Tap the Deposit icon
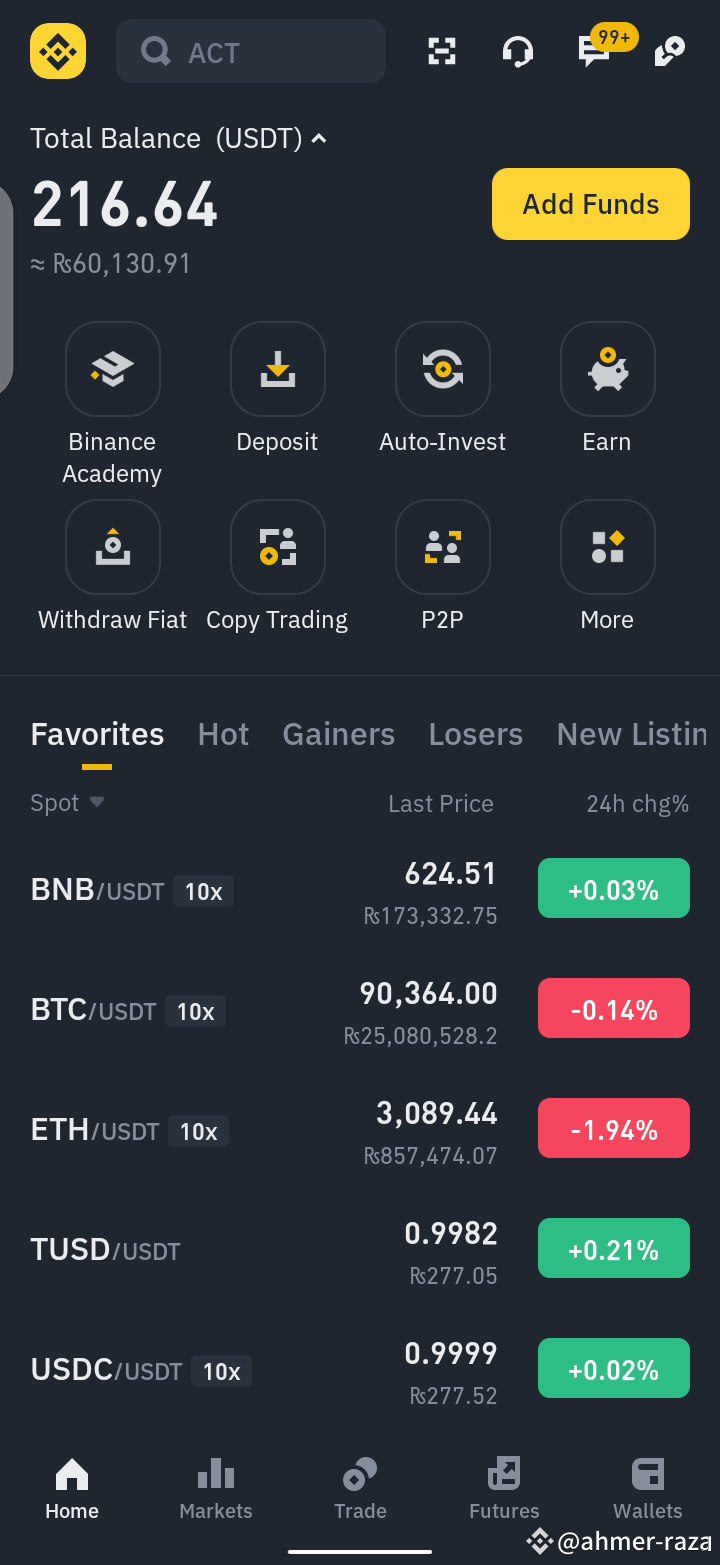Viewport: 720px width, 1565px height. [x=278, y=369]
